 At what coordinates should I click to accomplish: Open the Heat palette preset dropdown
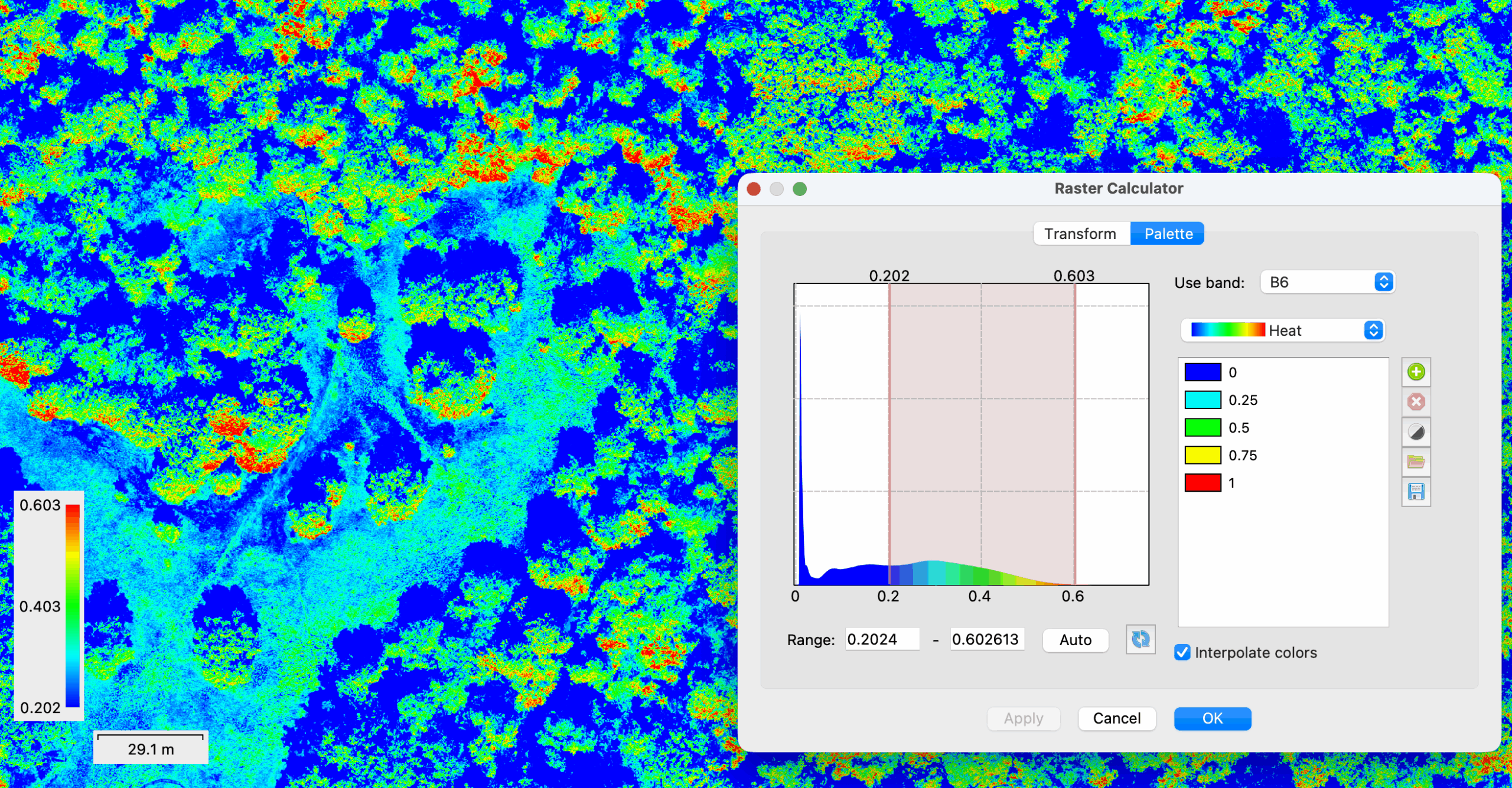point(1282,331)
